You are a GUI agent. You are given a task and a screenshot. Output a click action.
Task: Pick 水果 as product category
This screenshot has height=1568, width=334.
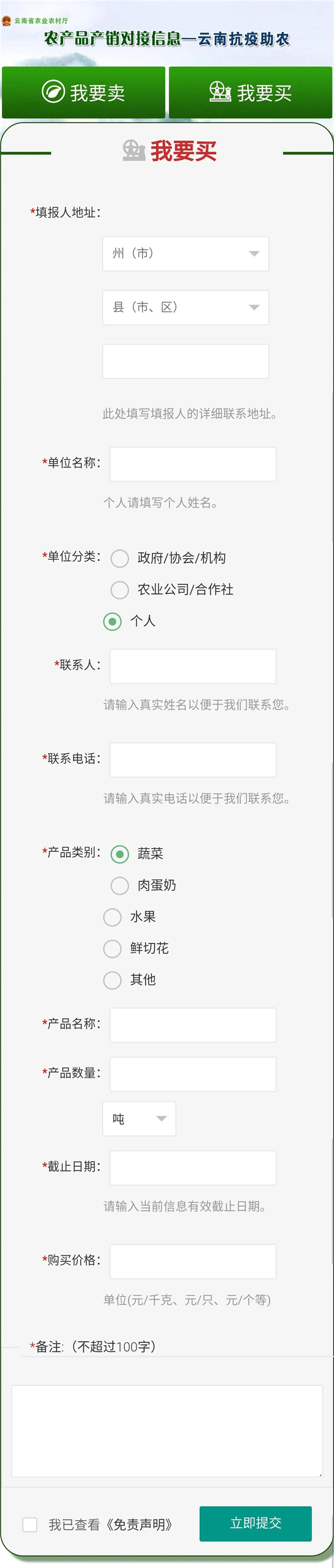112,918
